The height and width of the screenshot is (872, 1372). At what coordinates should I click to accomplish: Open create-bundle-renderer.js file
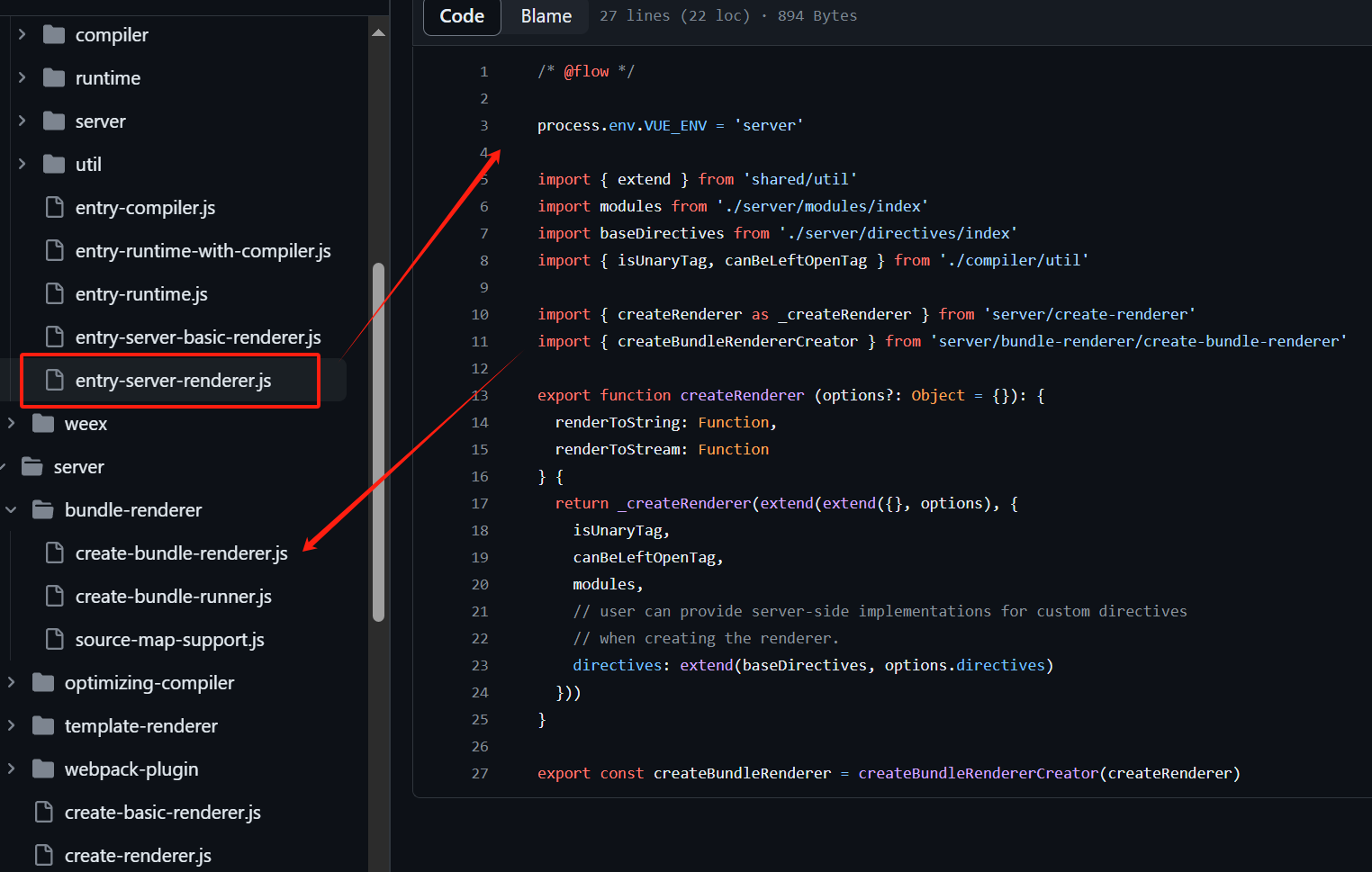click(181, 553)
